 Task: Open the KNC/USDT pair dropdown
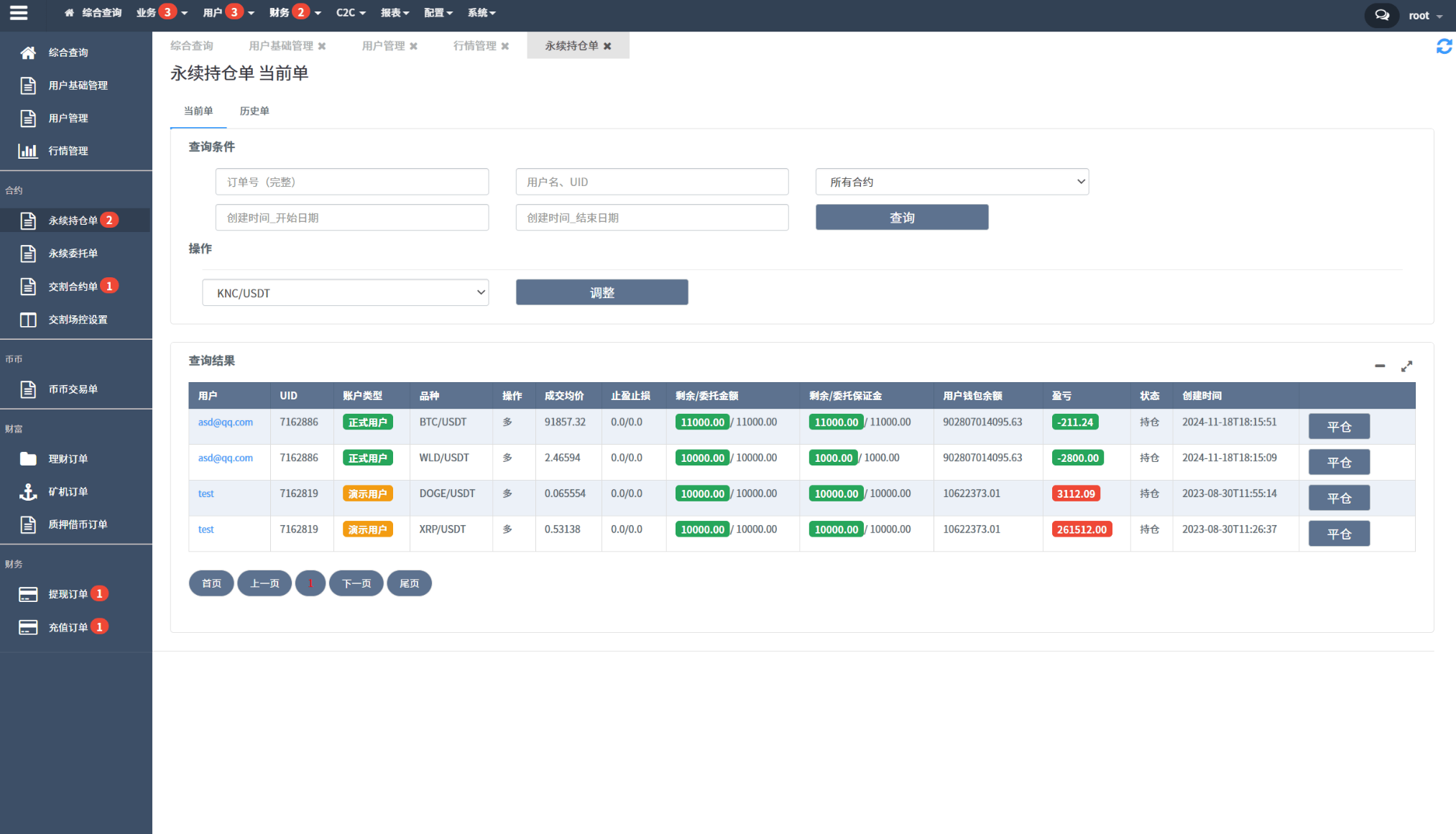pos(346,293)
